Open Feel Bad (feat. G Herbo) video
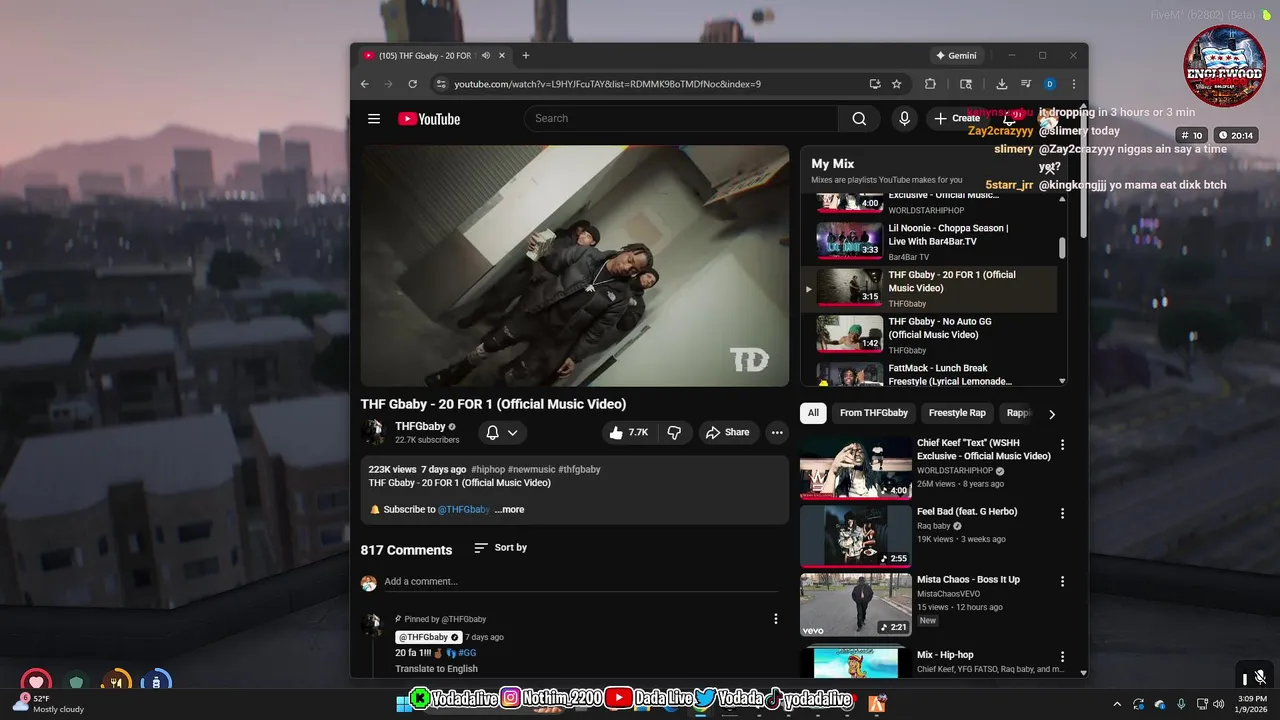1280x720 pixels. 967,511
